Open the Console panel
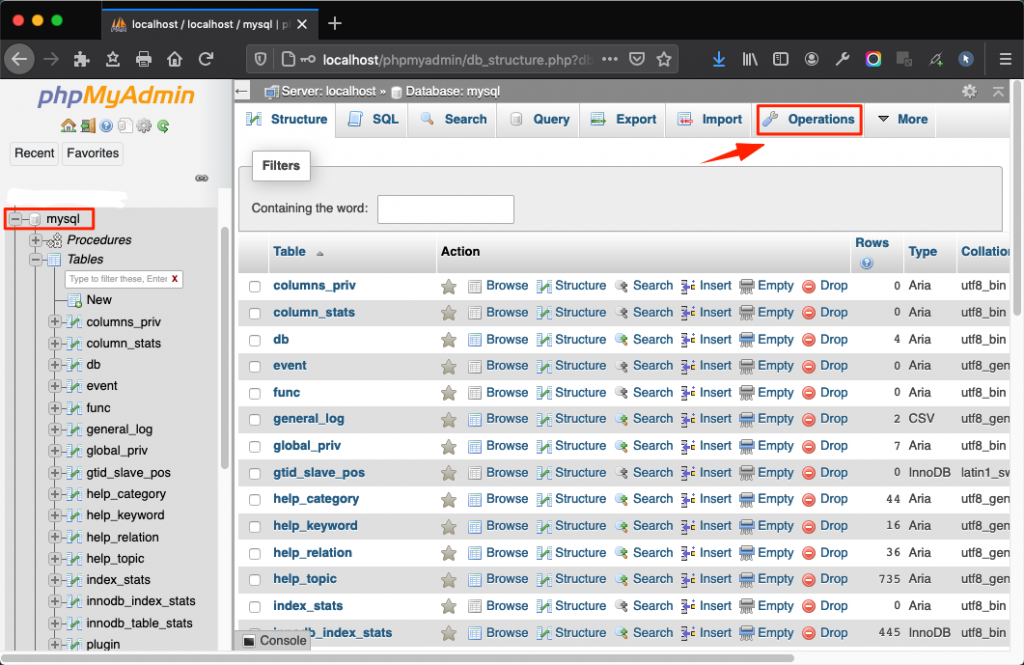This screenshot has height=665, width=1024. [274, 640]
